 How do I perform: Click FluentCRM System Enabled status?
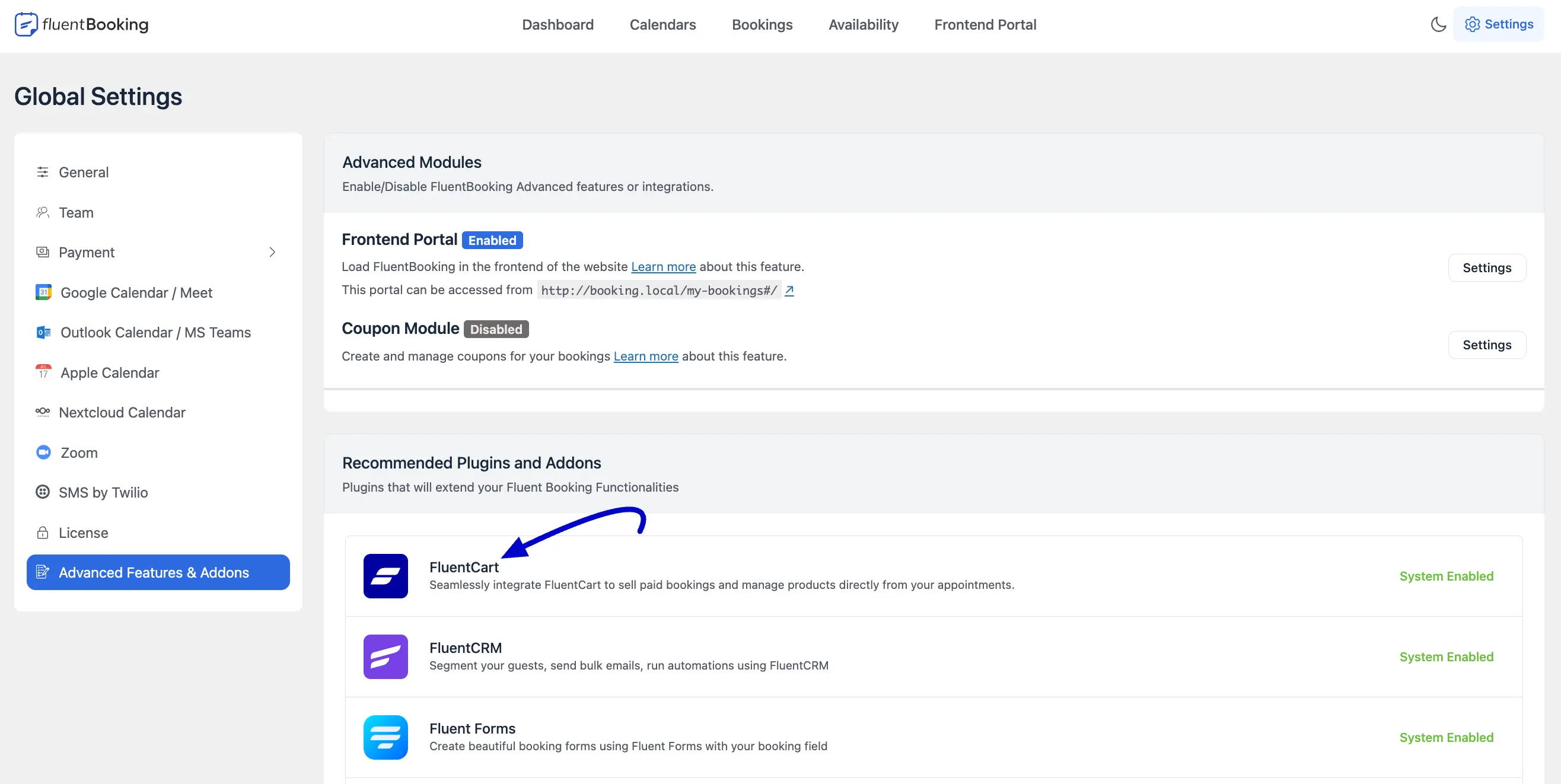tap(1446, 656)
